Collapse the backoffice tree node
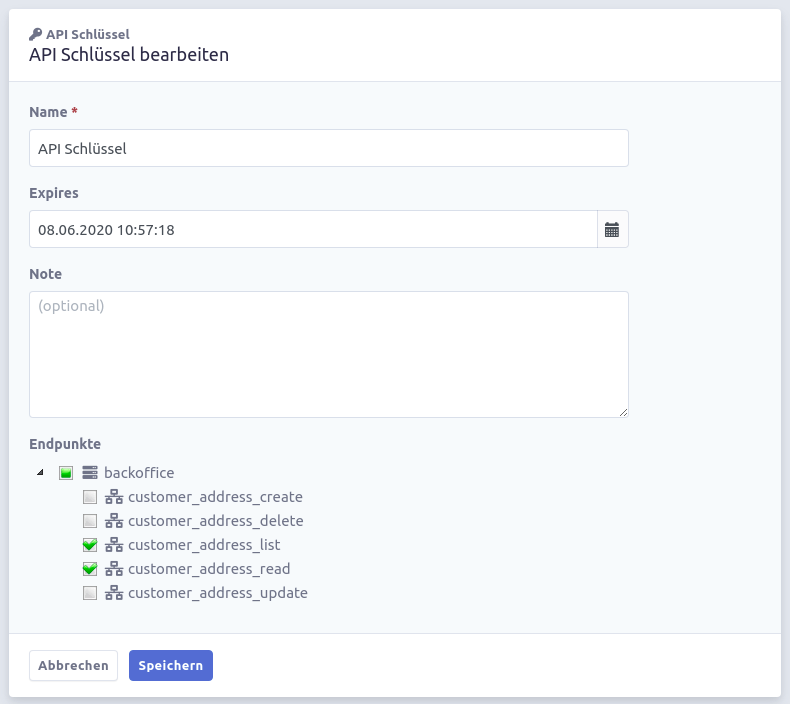This screenshot has height=704, width=790. pyautogui.click(x=40, y=473)
